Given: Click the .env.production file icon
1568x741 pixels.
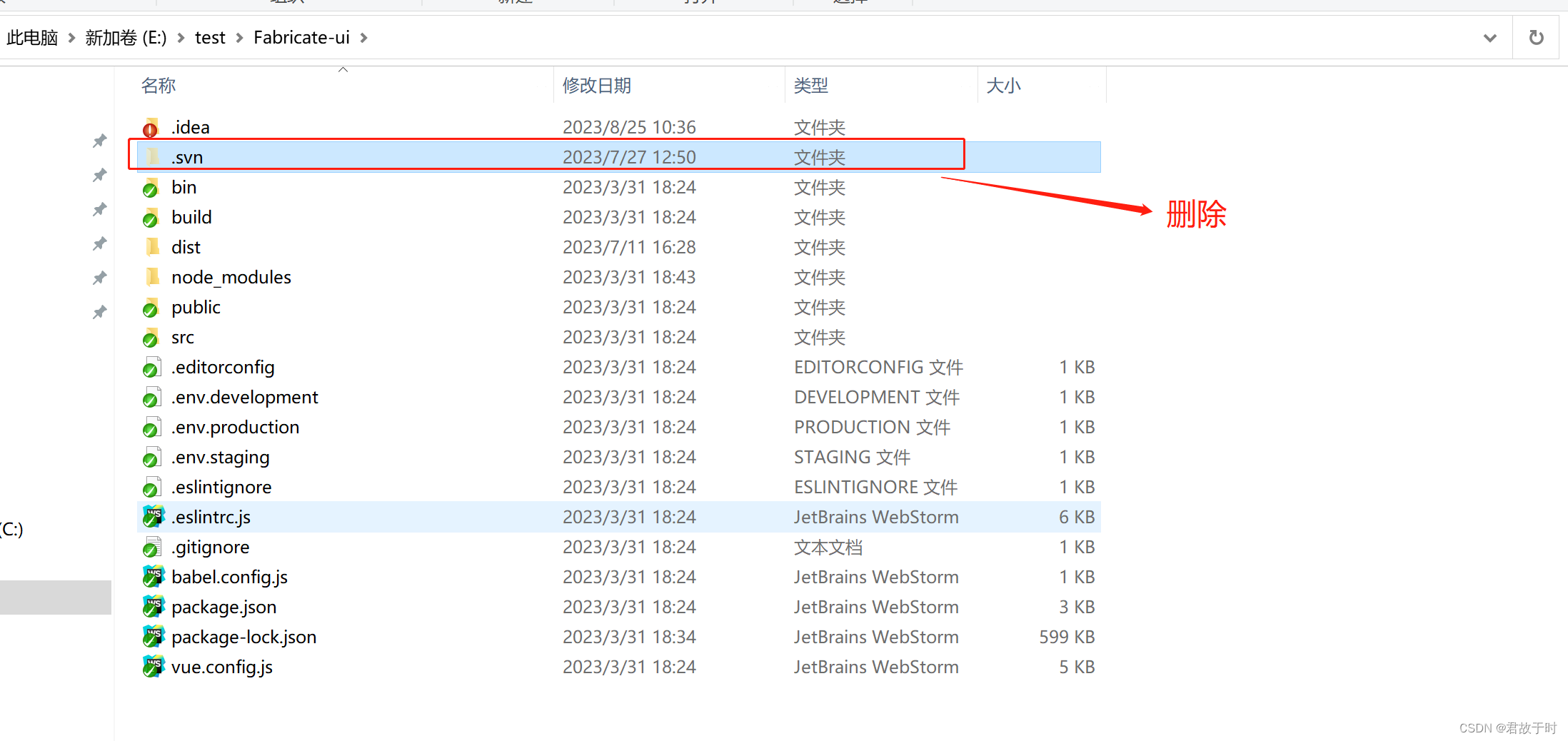Looking at the screenshot, I should pyautogui.click(x=151, y=427).
